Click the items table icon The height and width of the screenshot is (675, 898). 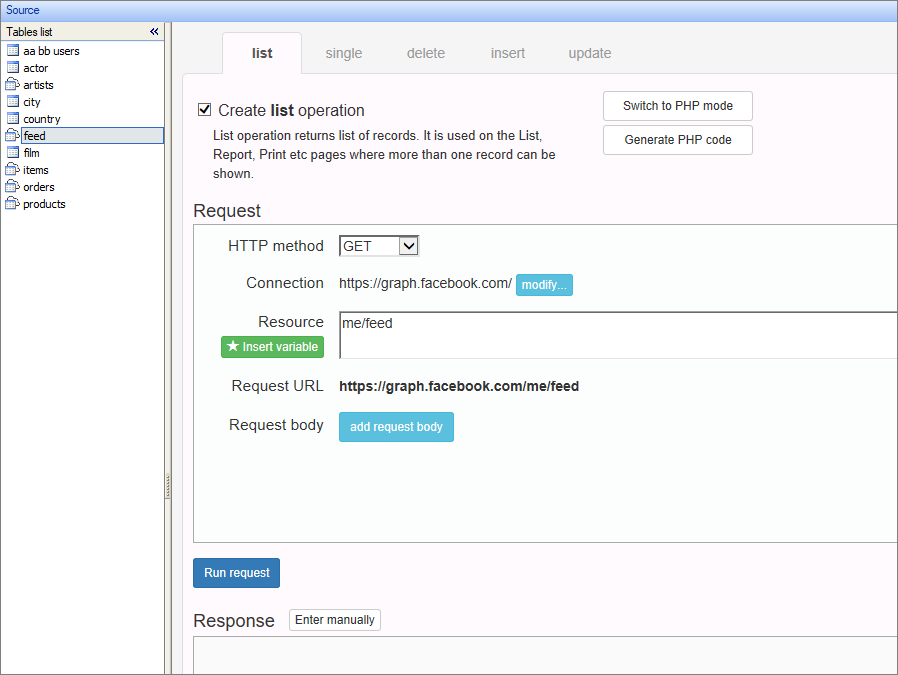[x=13, y=170]
